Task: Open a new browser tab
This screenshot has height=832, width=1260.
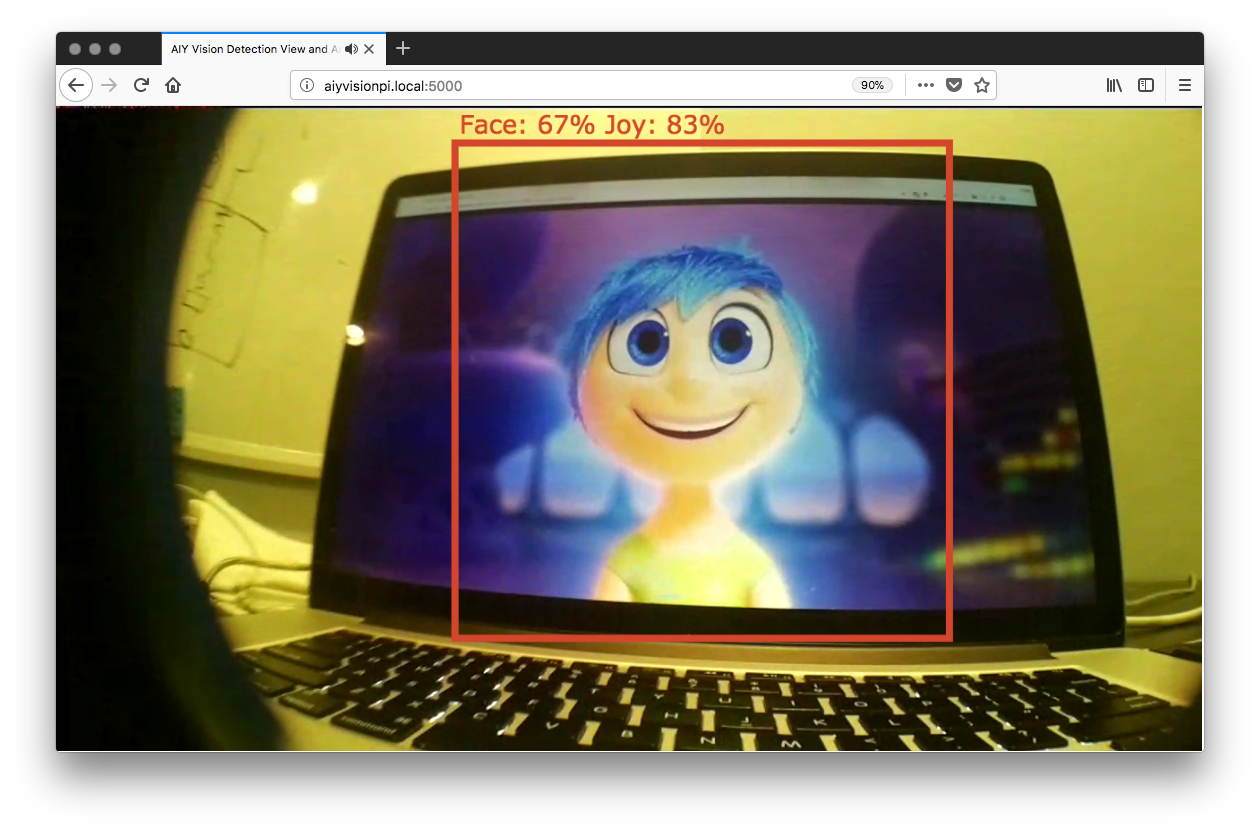Action: [x=403, y=48]
